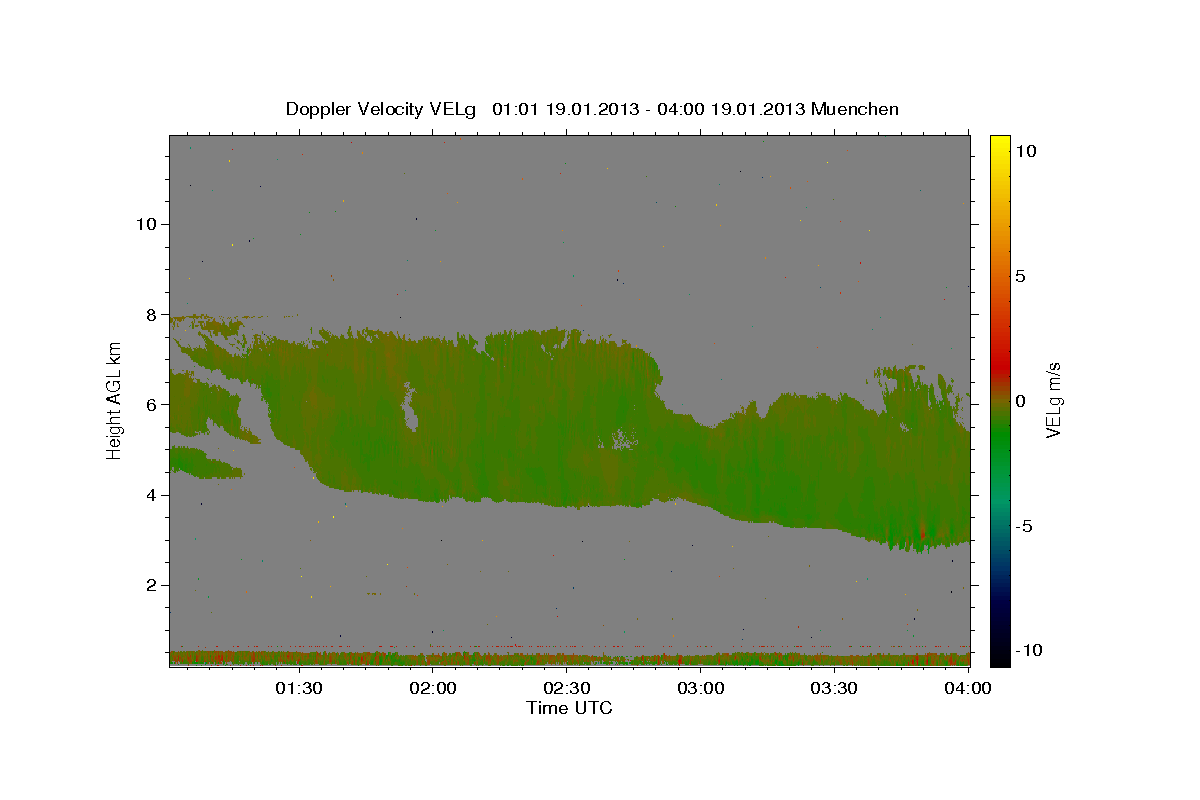
Task: Click the '02:30' time axis label
Action: [566, 688]
